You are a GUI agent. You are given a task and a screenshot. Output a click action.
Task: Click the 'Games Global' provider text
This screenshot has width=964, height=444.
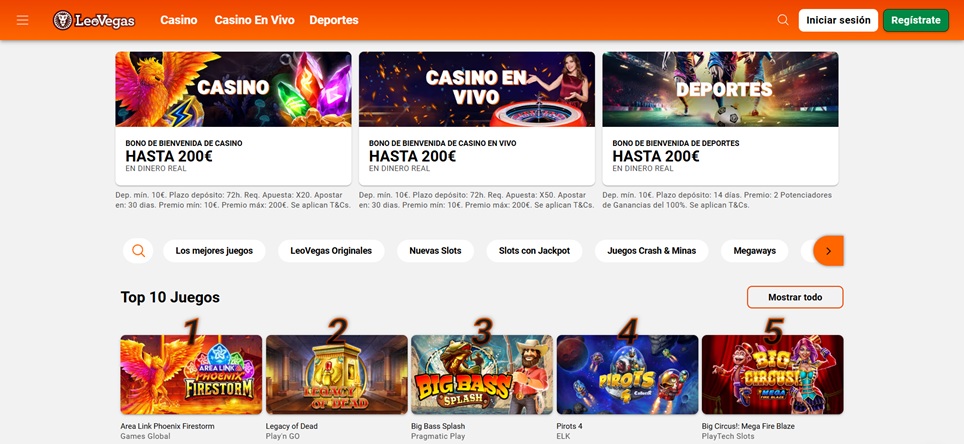pyautogui.click(x=145, y=437)
